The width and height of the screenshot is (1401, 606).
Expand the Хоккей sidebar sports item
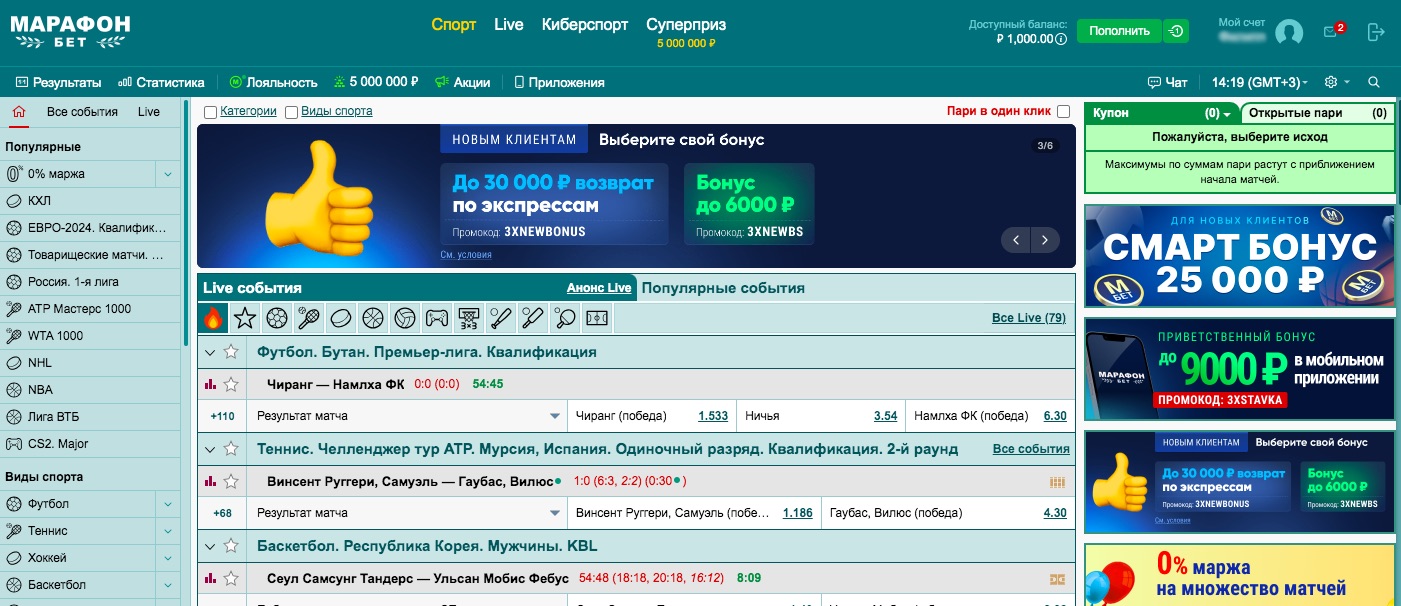[x=167, y=558]
